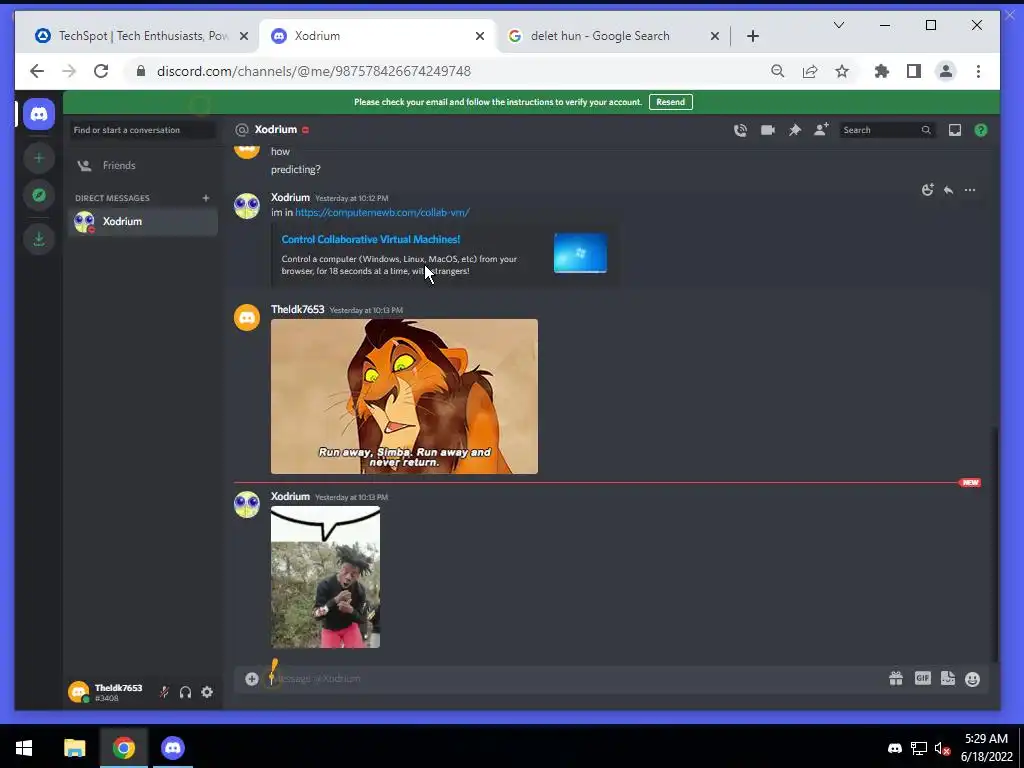
Task: Close the TechSpot tab
Action: point(244,36)
